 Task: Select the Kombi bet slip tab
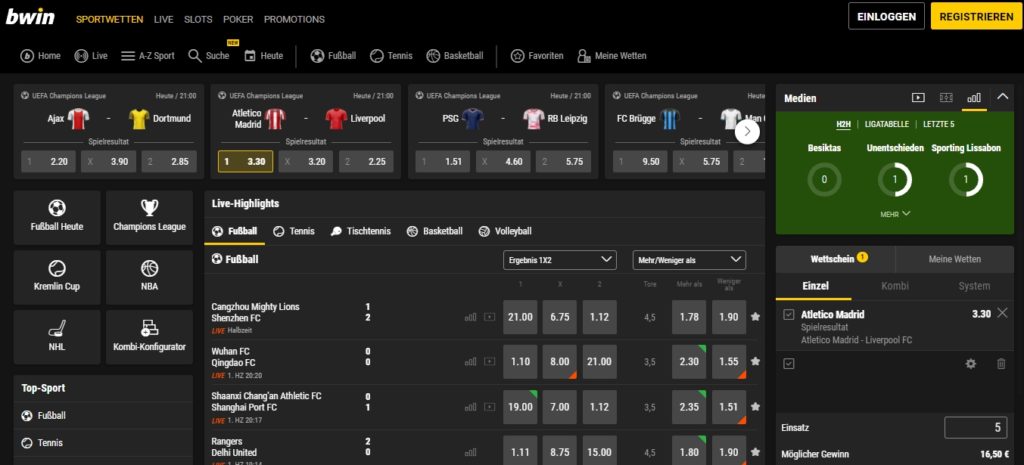tap(894, 286)
